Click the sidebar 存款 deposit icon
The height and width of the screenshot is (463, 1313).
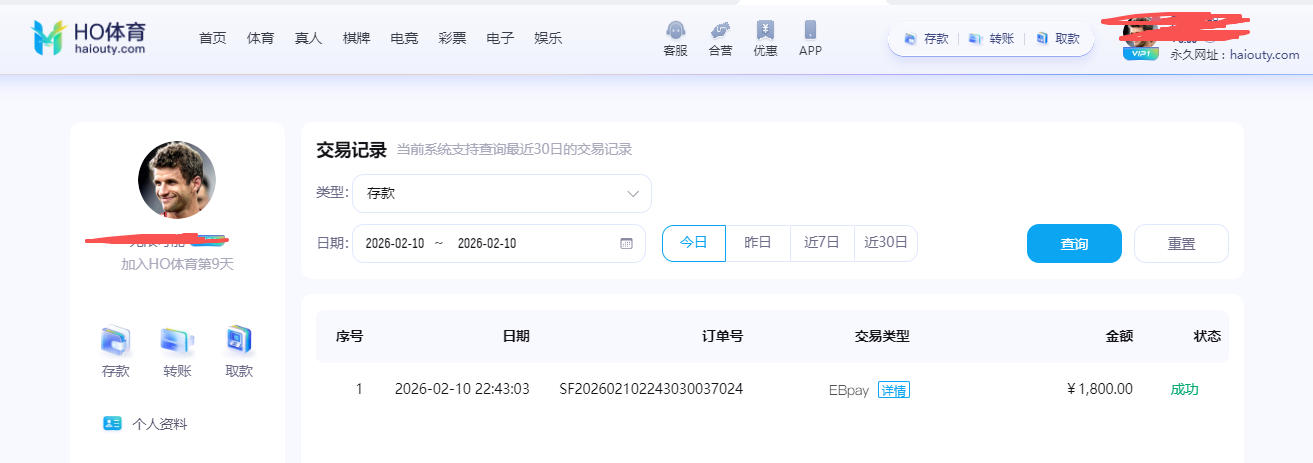pyautogui.click(x=115, y=342)
